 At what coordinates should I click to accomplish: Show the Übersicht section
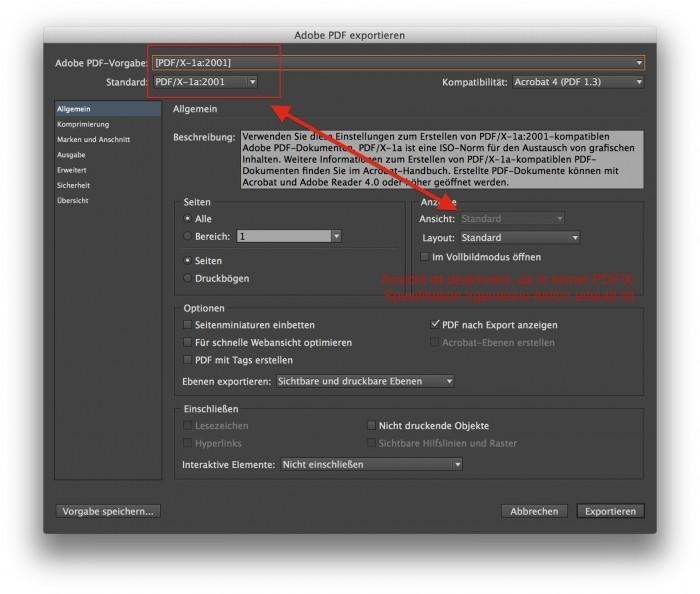point(72,200)
